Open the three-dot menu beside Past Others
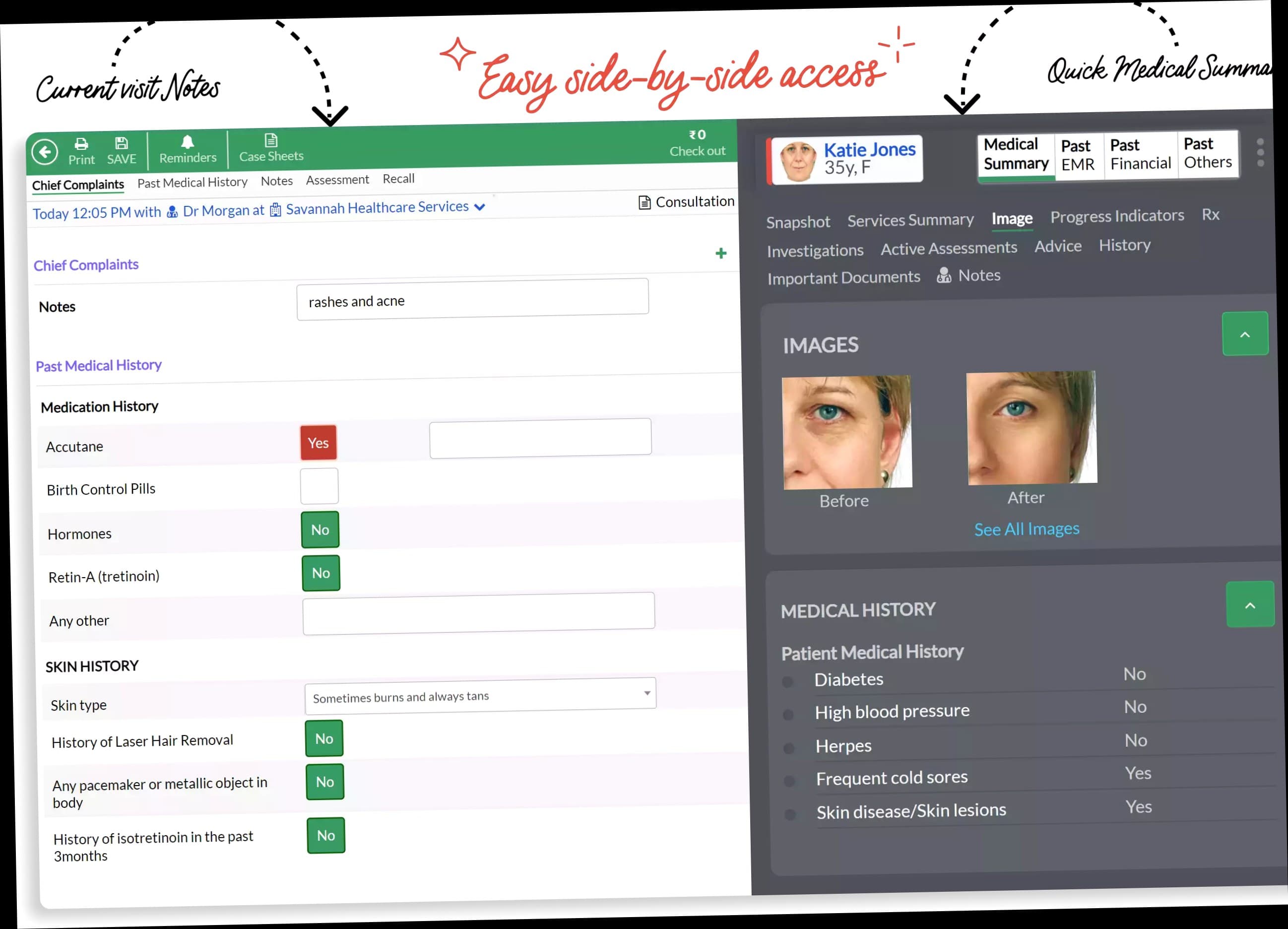1288x929 pixels. (x=1260, y=152)
